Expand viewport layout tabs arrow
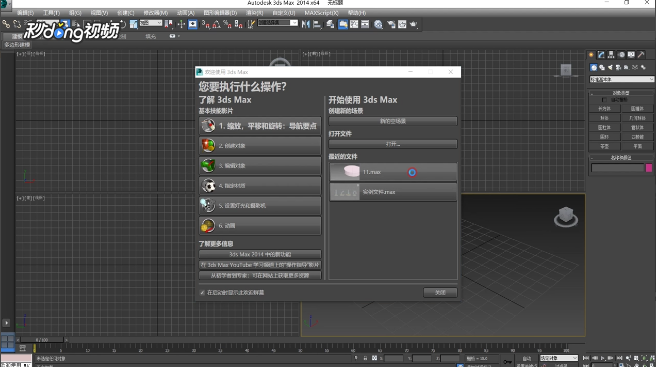Screen dimensions: 656x367 click(x=6, y=323)
